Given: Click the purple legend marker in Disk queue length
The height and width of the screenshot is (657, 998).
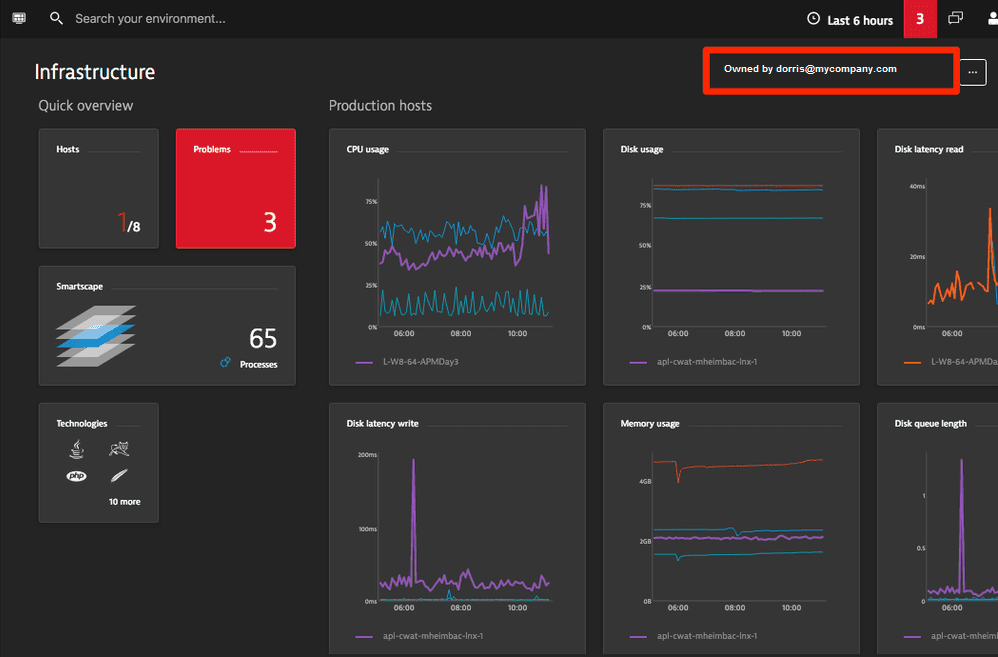Looking at the screenshot, I should pyautogui.click(x=912, y=636).
